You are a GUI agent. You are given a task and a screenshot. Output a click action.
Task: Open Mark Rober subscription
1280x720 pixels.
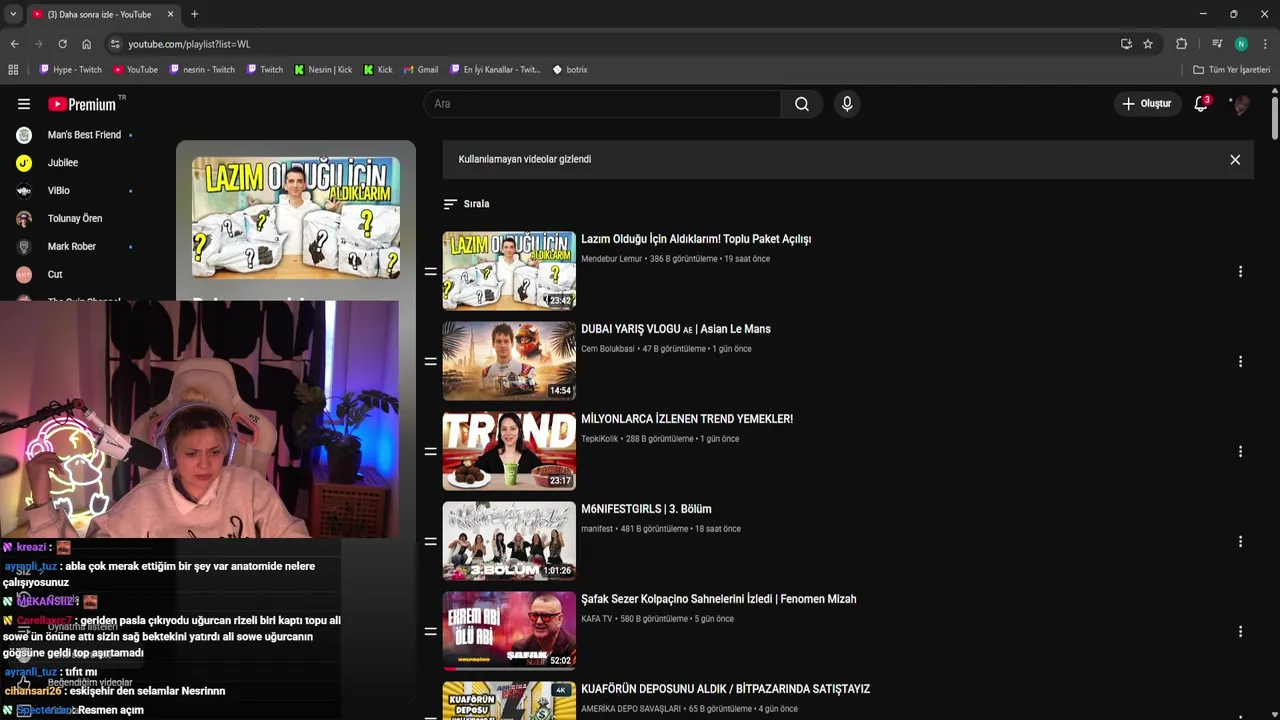[x=74, y=247]
